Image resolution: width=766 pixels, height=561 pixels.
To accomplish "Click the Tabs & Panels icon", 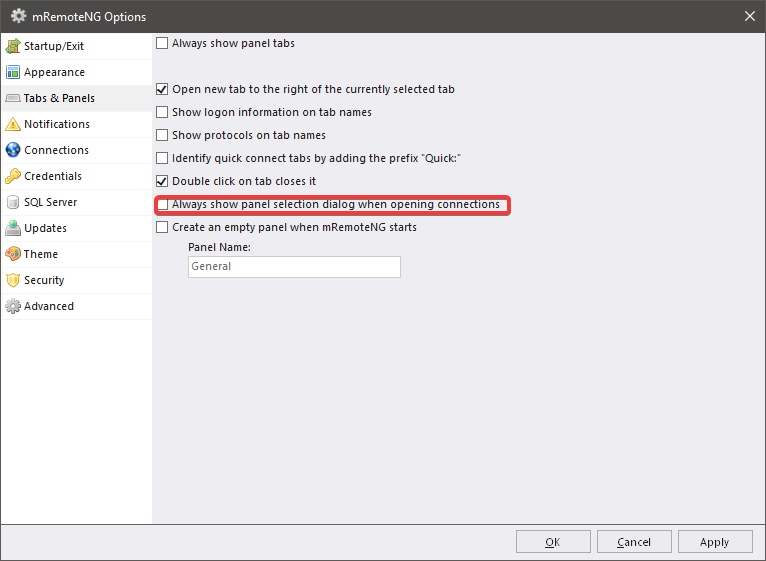I will click(13, 98).
